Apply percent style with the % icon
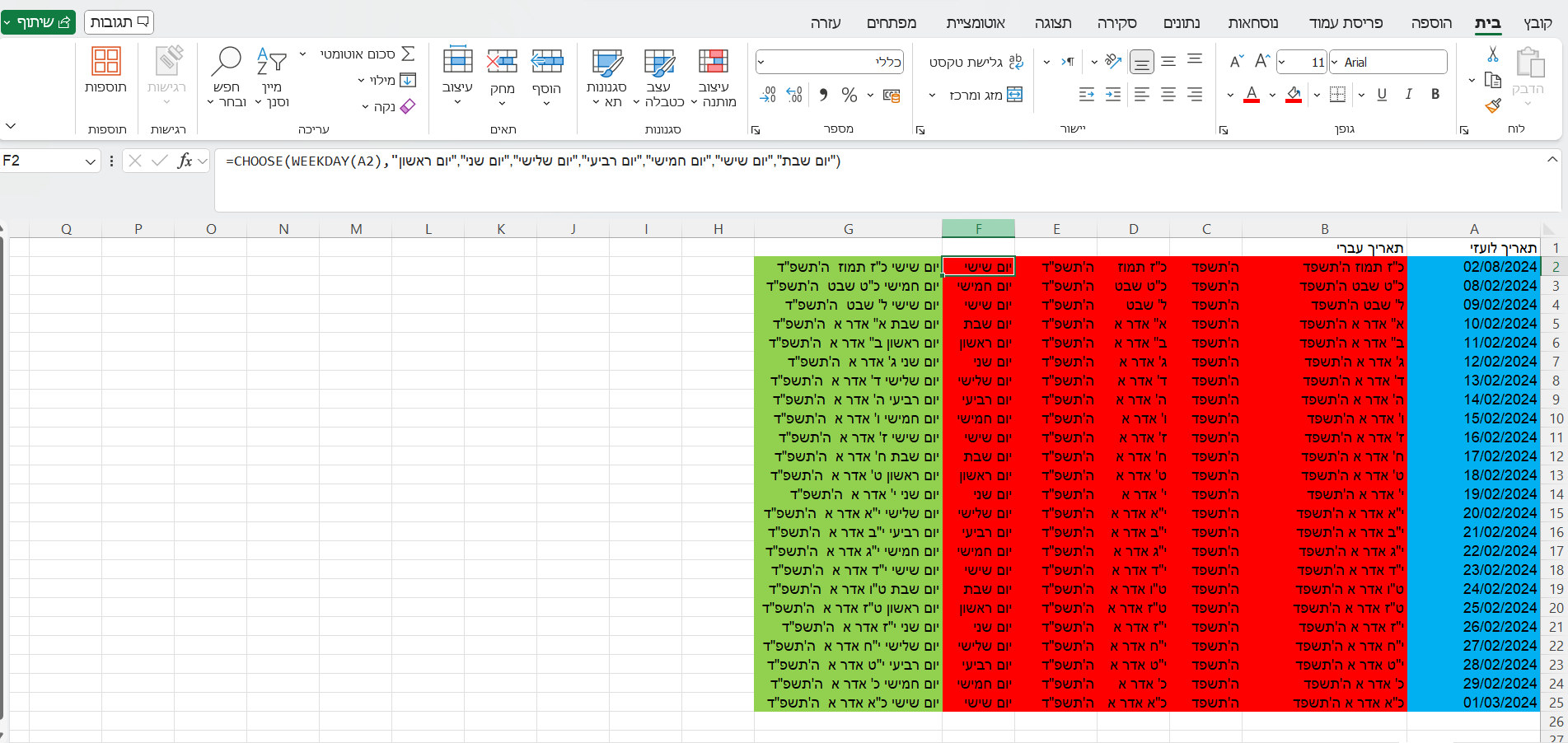The width and height of the screenshot is (1568, 743). (x=850, y=95)
